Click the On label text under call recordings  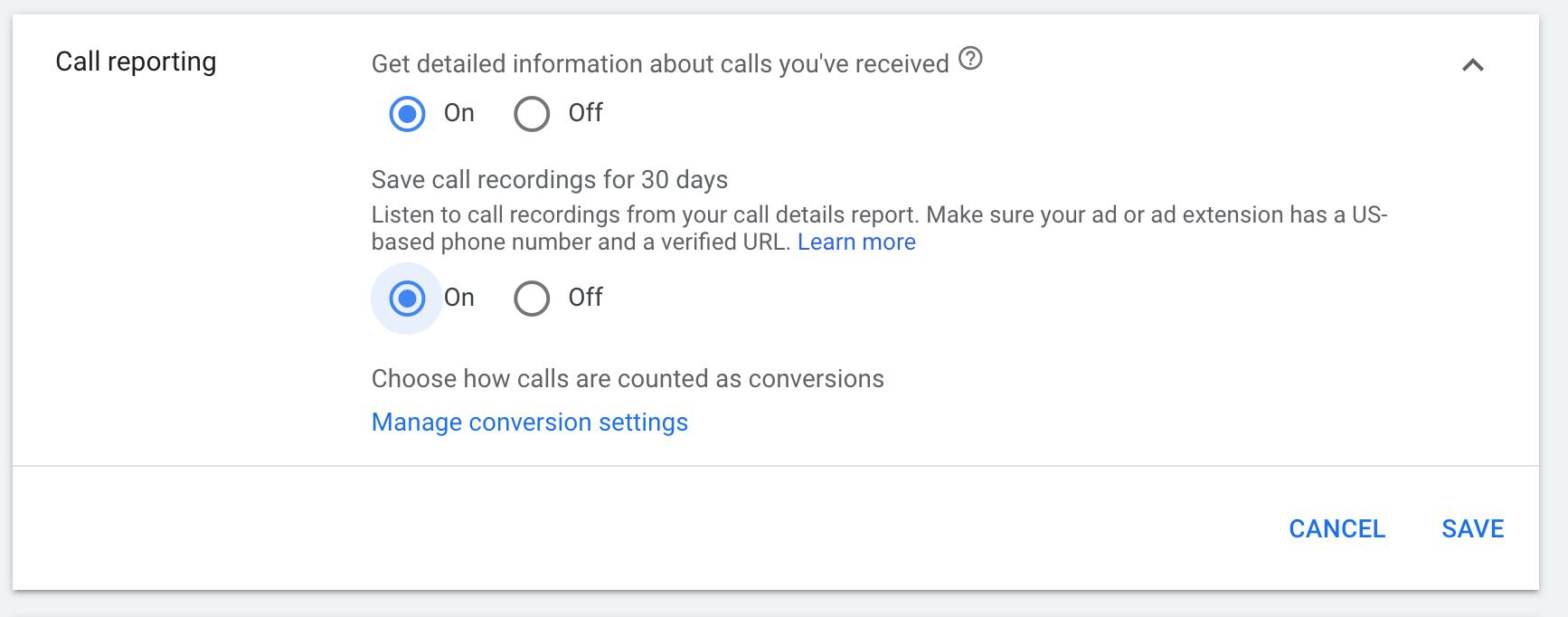459,298
